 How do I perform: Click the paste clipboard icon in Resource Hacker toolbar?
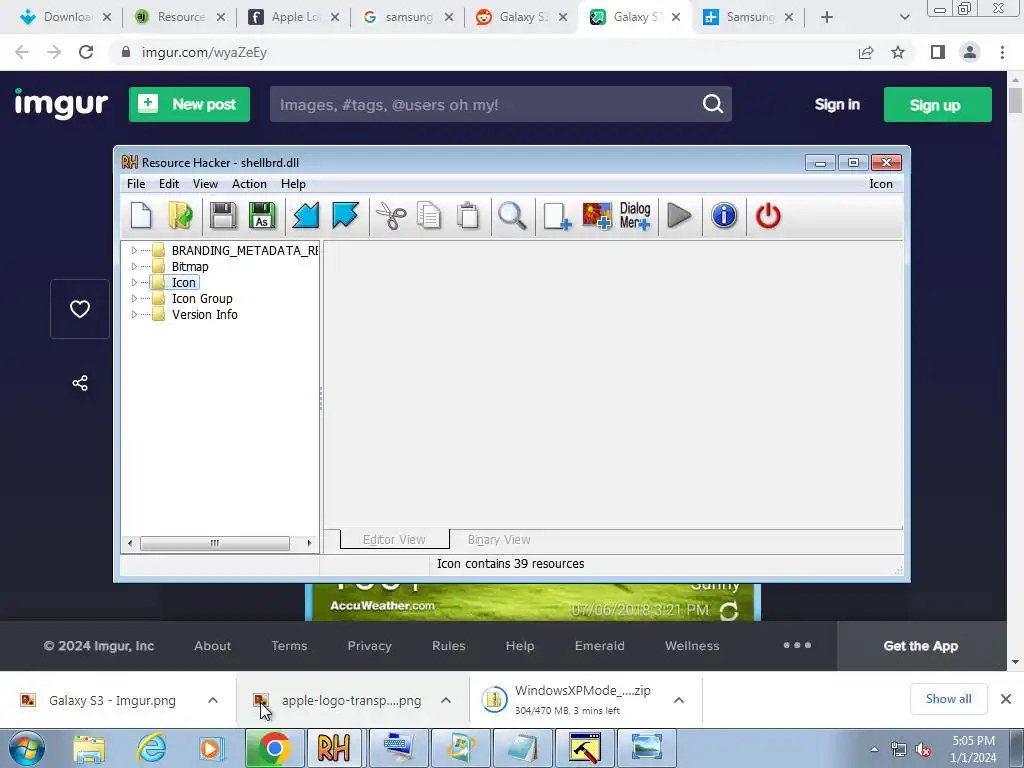point(468,216)
